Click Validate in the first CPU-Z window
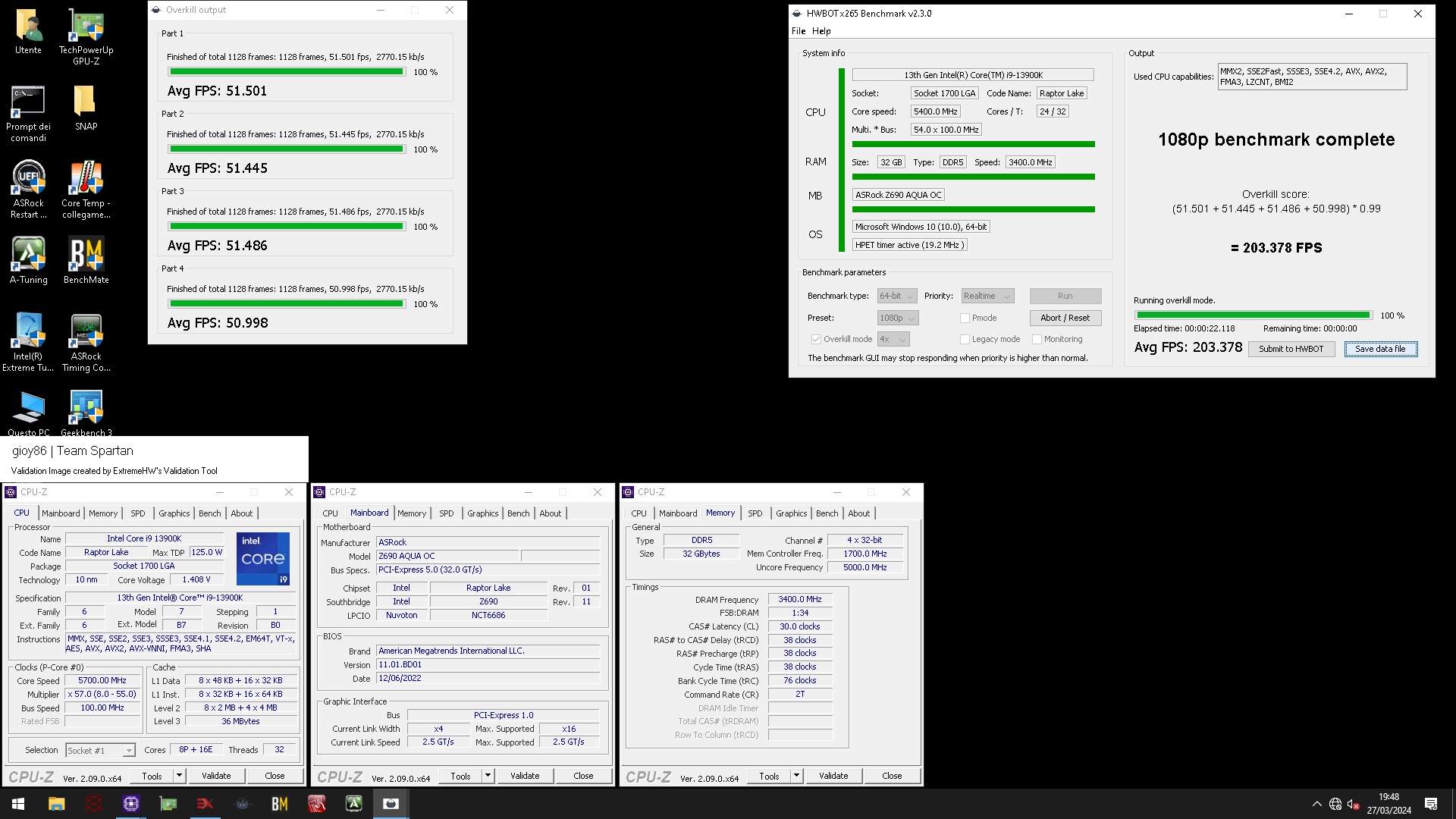This screenshot has width=1456, height=819. (x=216, y=776)
